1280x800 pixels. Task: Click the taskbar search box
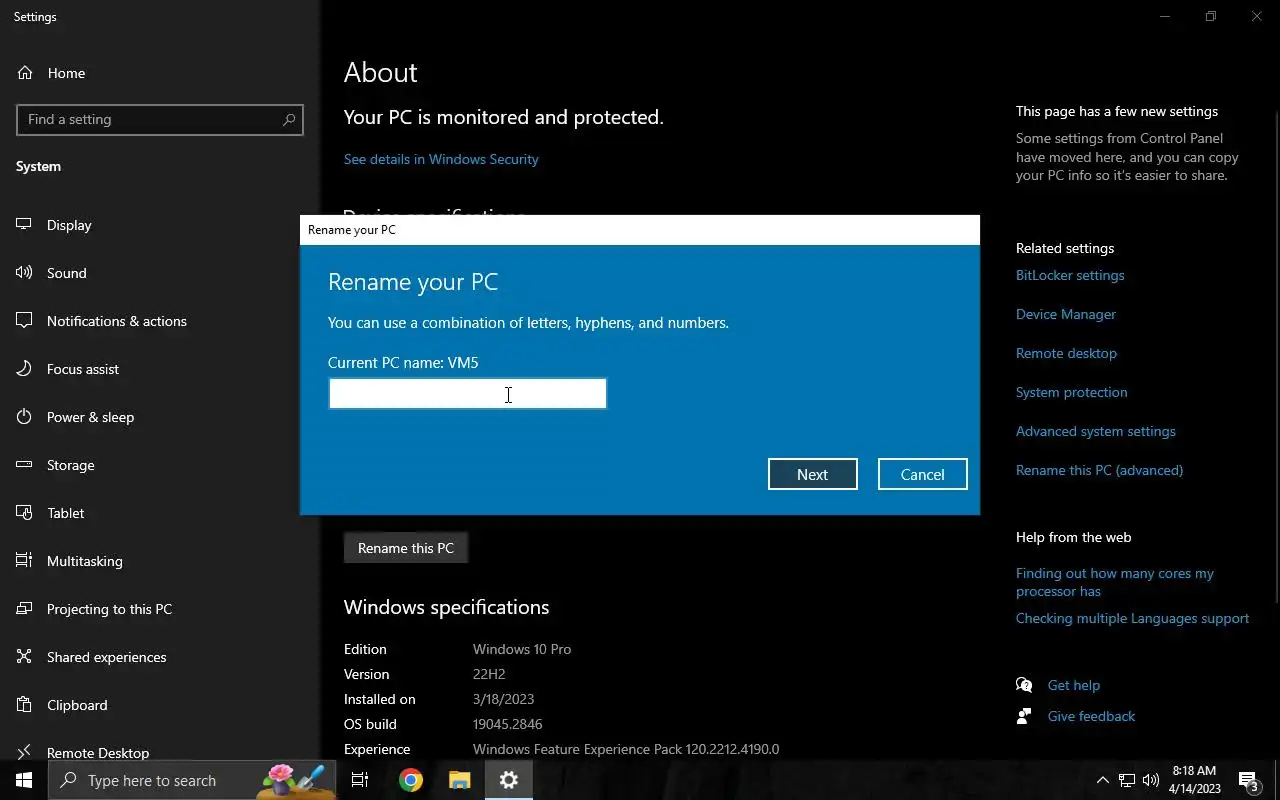pos(192,780)
